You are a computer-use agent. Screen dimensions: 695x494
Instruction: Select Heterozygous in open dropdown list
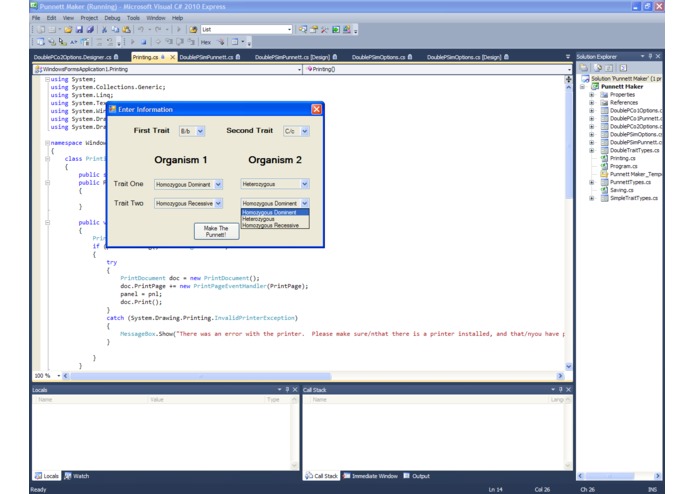[274, 219]
